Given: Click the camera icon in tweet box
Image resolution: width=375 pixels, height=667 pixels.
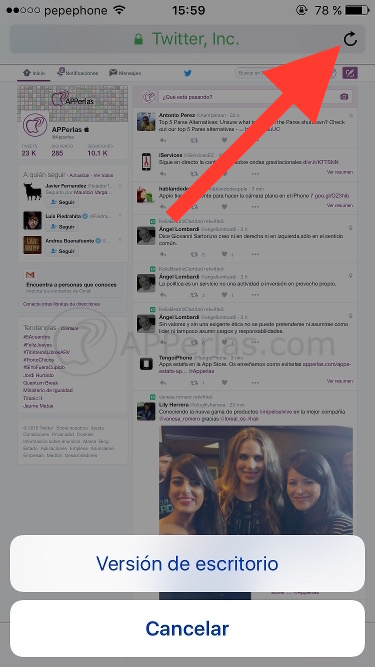Looking at the screenshot, I should tap(344, 97).
